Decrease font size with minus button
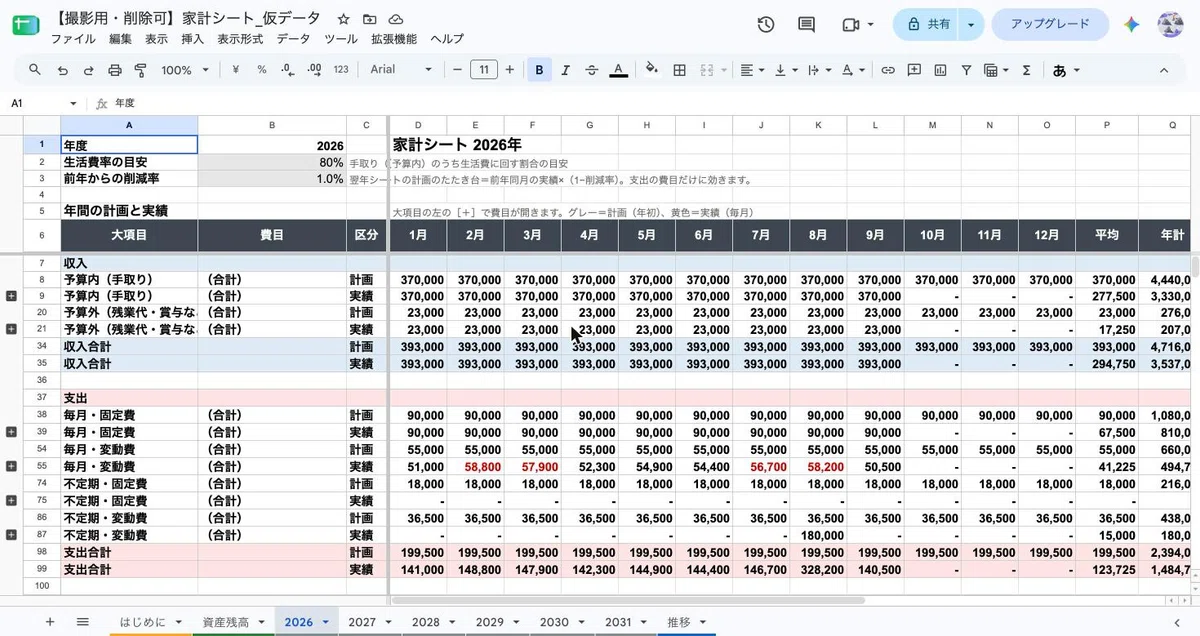This screenshot has width=1200, height=636. pos(457,70)
